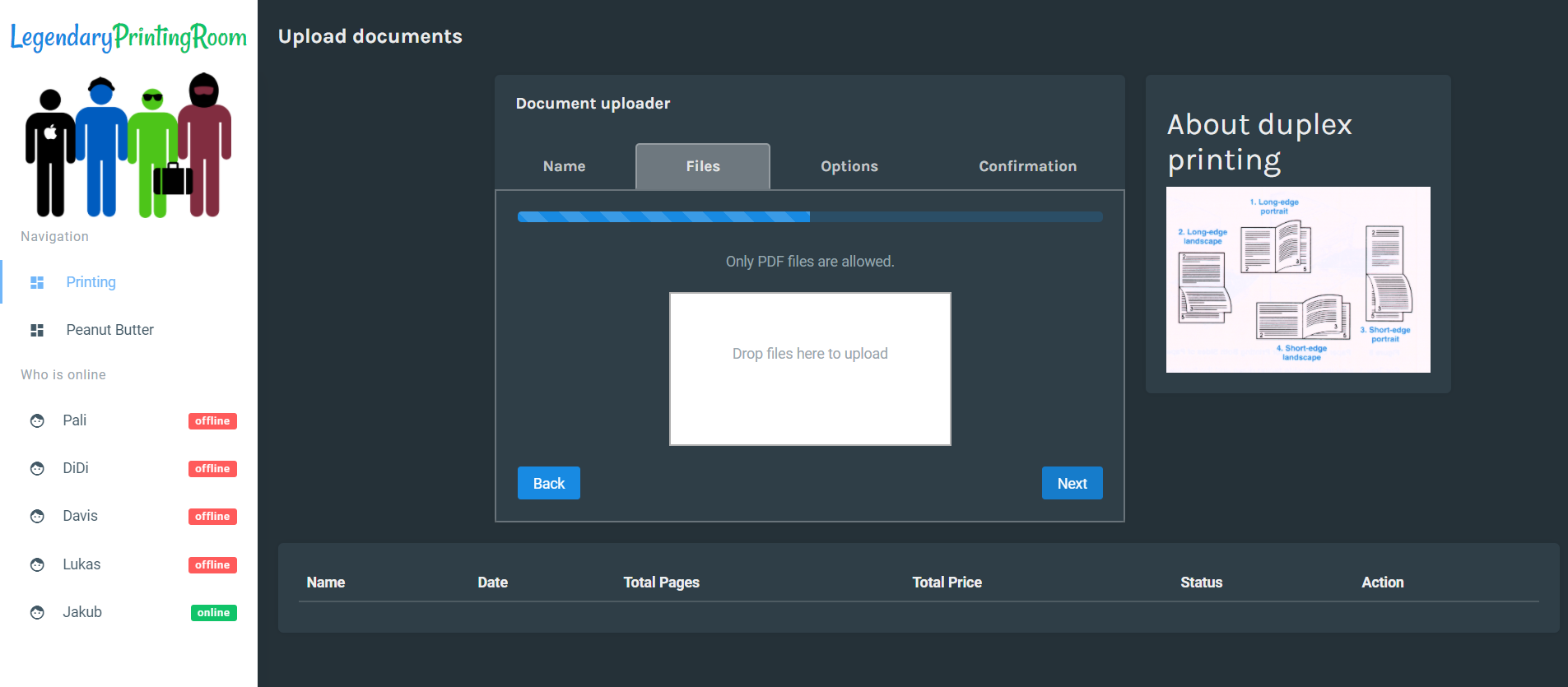Screen dimensions: 1568x687
Task: Click the face icon beside Pali
Action: pos(37,421)
